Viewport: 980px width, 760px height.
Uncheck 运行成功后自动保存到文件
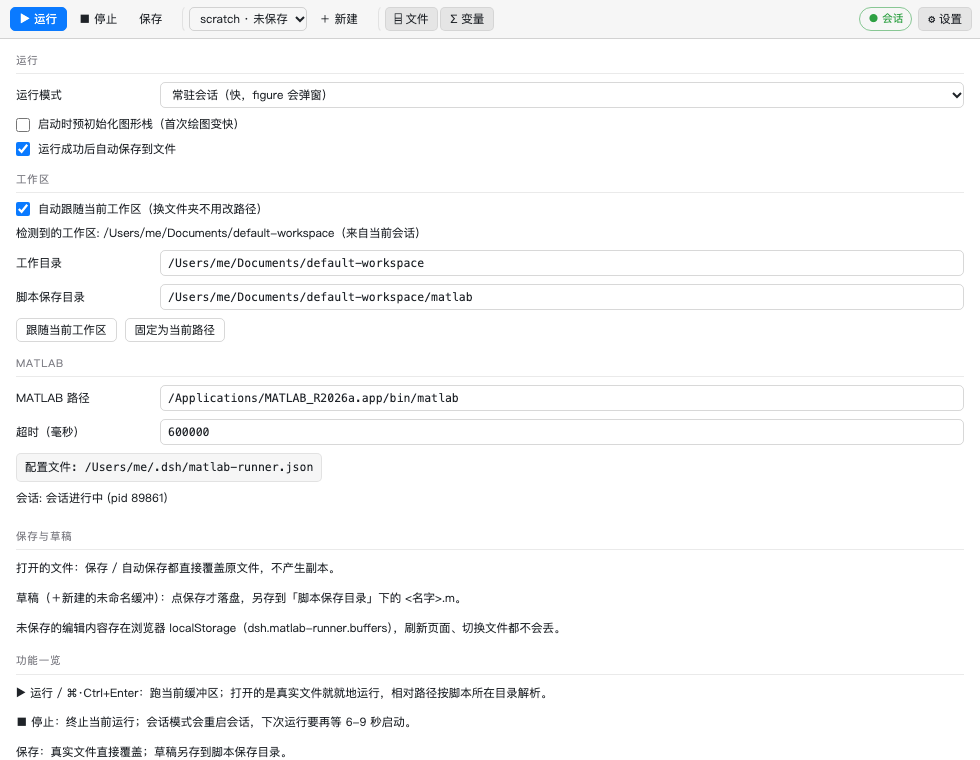[23, 149]
